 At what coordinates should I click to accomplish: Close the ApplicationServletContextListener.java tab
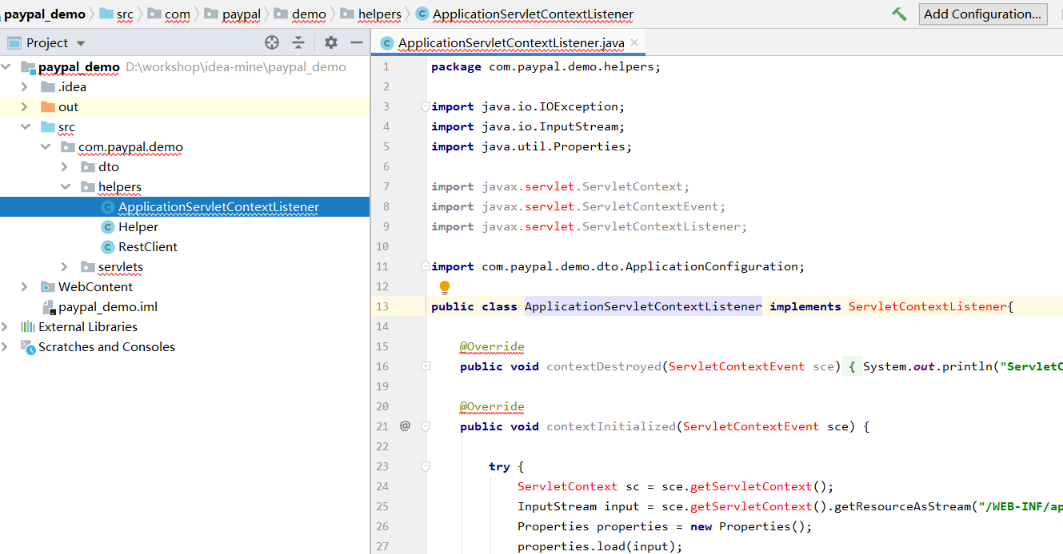(634, 43)
